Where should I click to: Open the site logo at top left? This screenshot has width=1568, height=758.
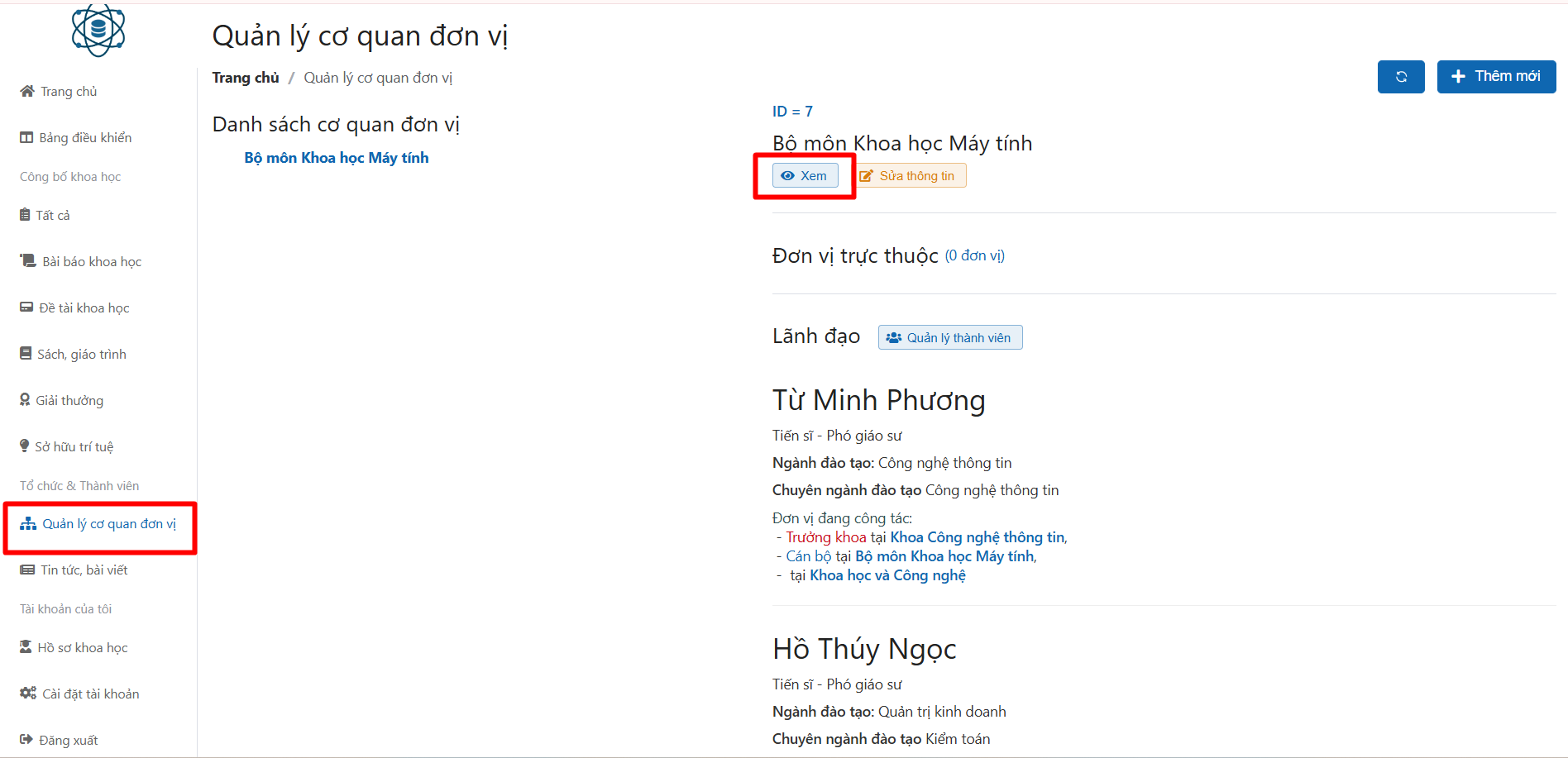point(98,31)
